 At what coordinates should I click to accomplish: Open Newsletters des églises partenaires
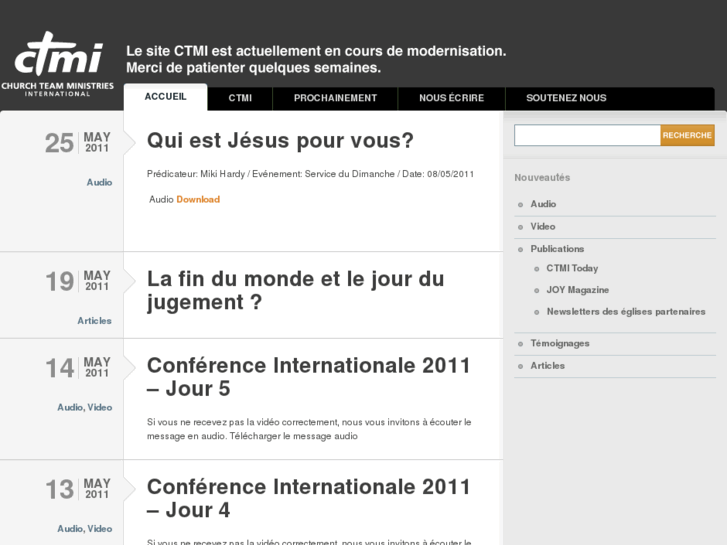pyautogui.click(x=626, y=311)
